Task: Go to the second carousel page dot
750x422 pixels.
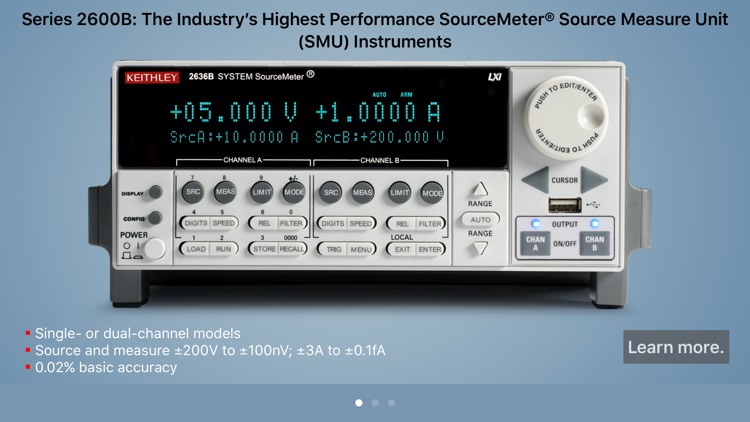Action: coord(375,403)
